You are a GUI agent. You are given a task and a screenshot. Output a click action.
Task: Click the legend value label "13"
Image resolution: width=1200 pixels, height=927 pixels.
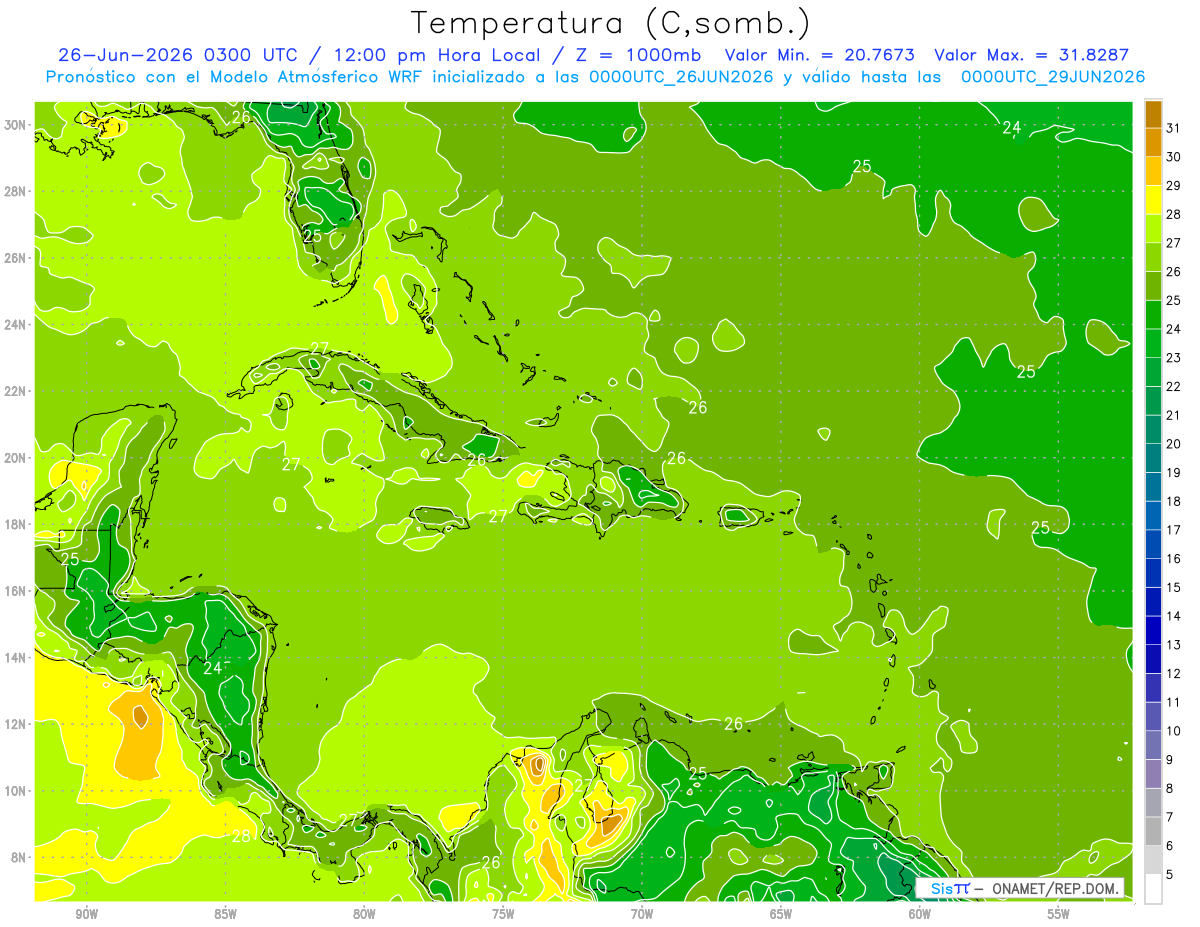tap(1173, 645)
